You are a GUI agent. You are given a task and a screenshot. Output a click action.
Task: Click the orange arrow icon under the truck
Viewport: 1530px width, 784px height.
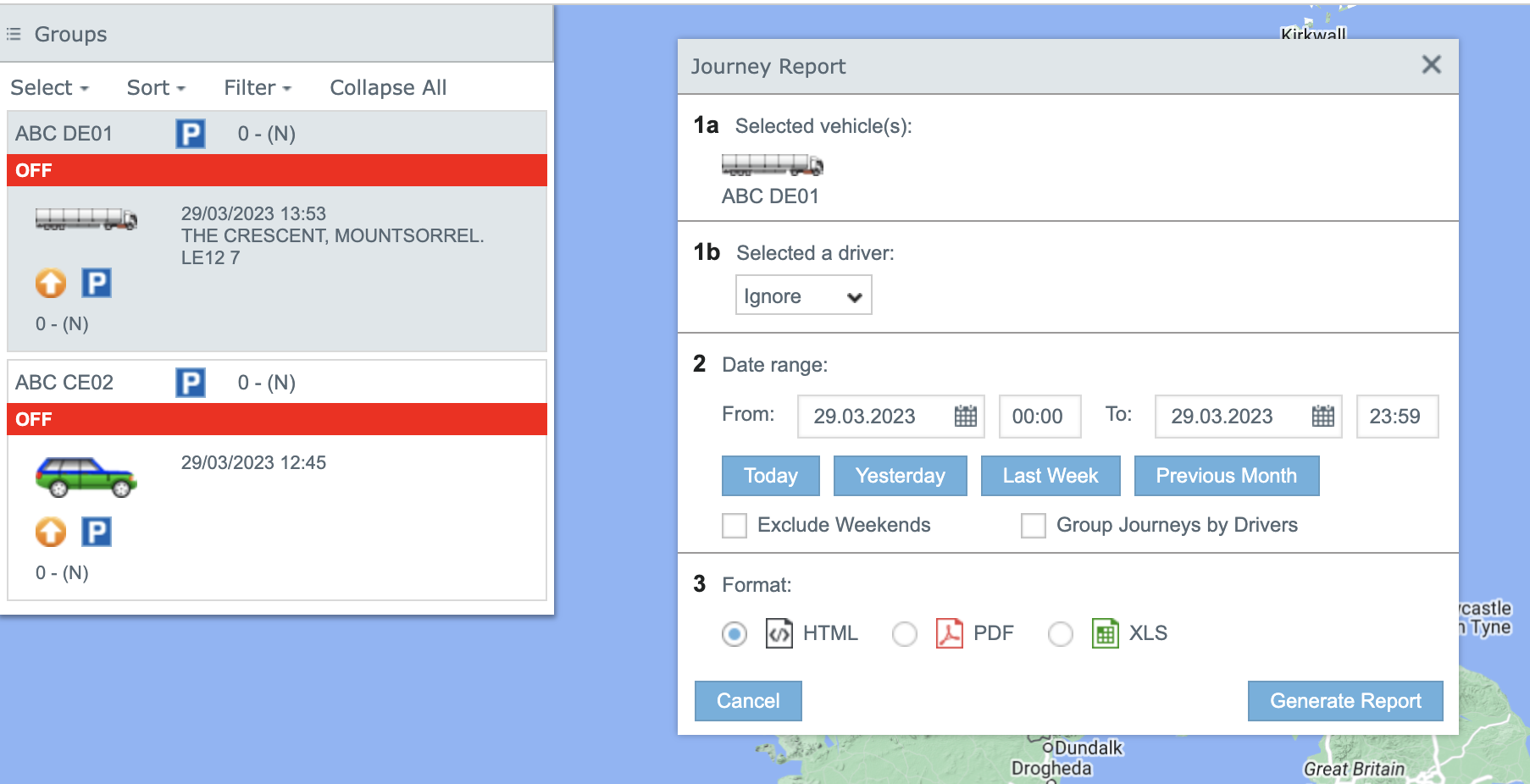click(50, 283)
